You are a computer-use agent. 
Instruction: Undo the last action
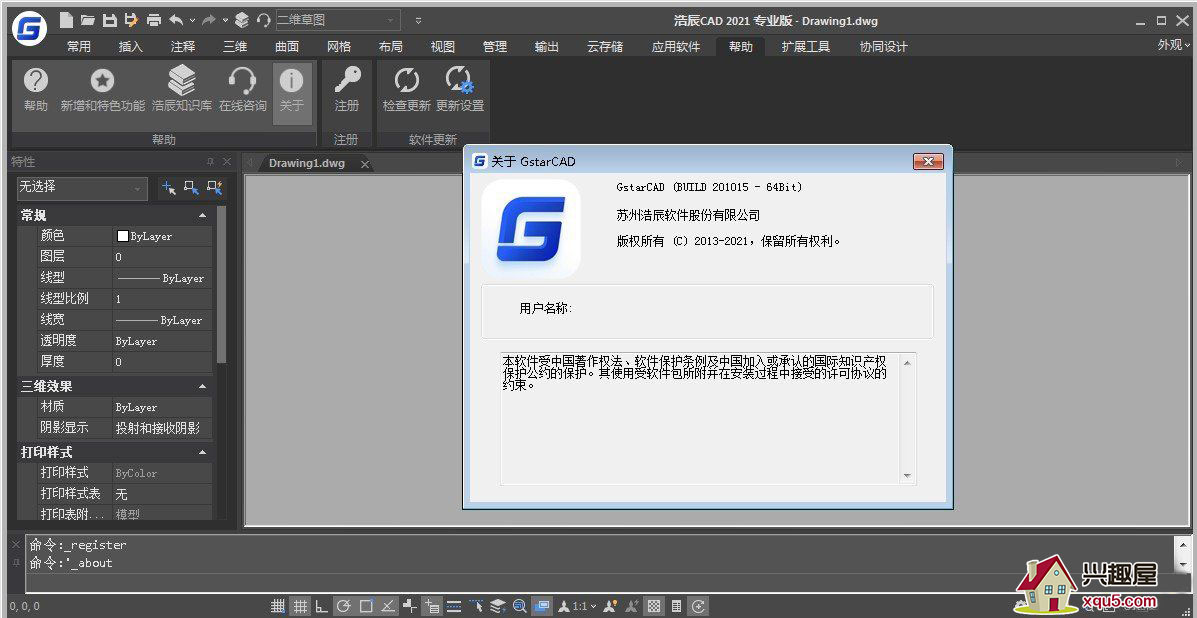176,19
